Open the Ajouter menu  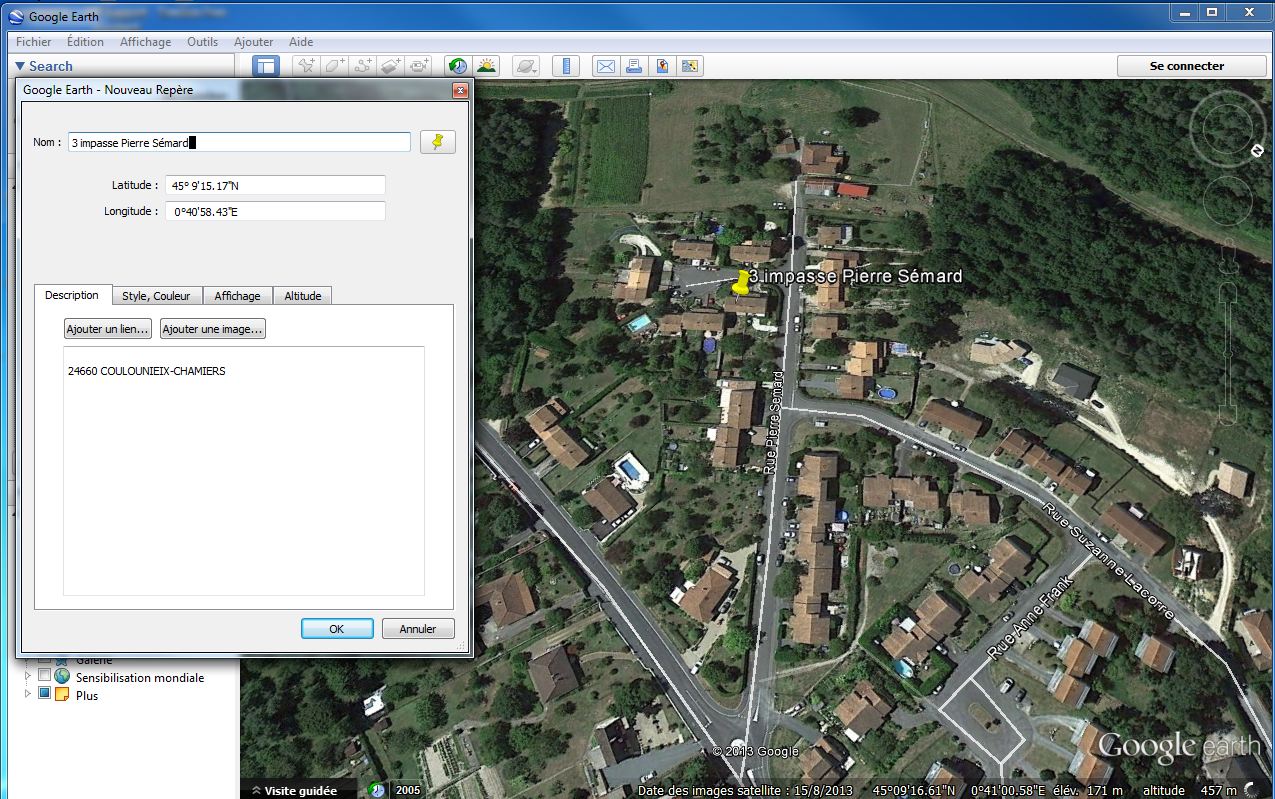[x=254, y=42]
